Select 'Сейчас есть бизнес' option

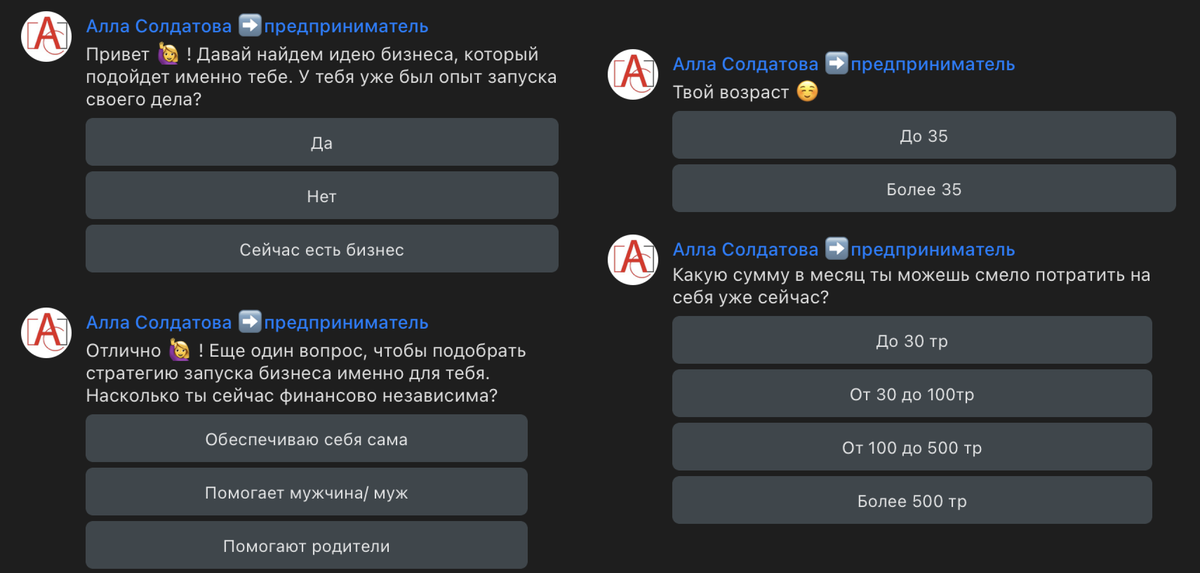[322, 249]
